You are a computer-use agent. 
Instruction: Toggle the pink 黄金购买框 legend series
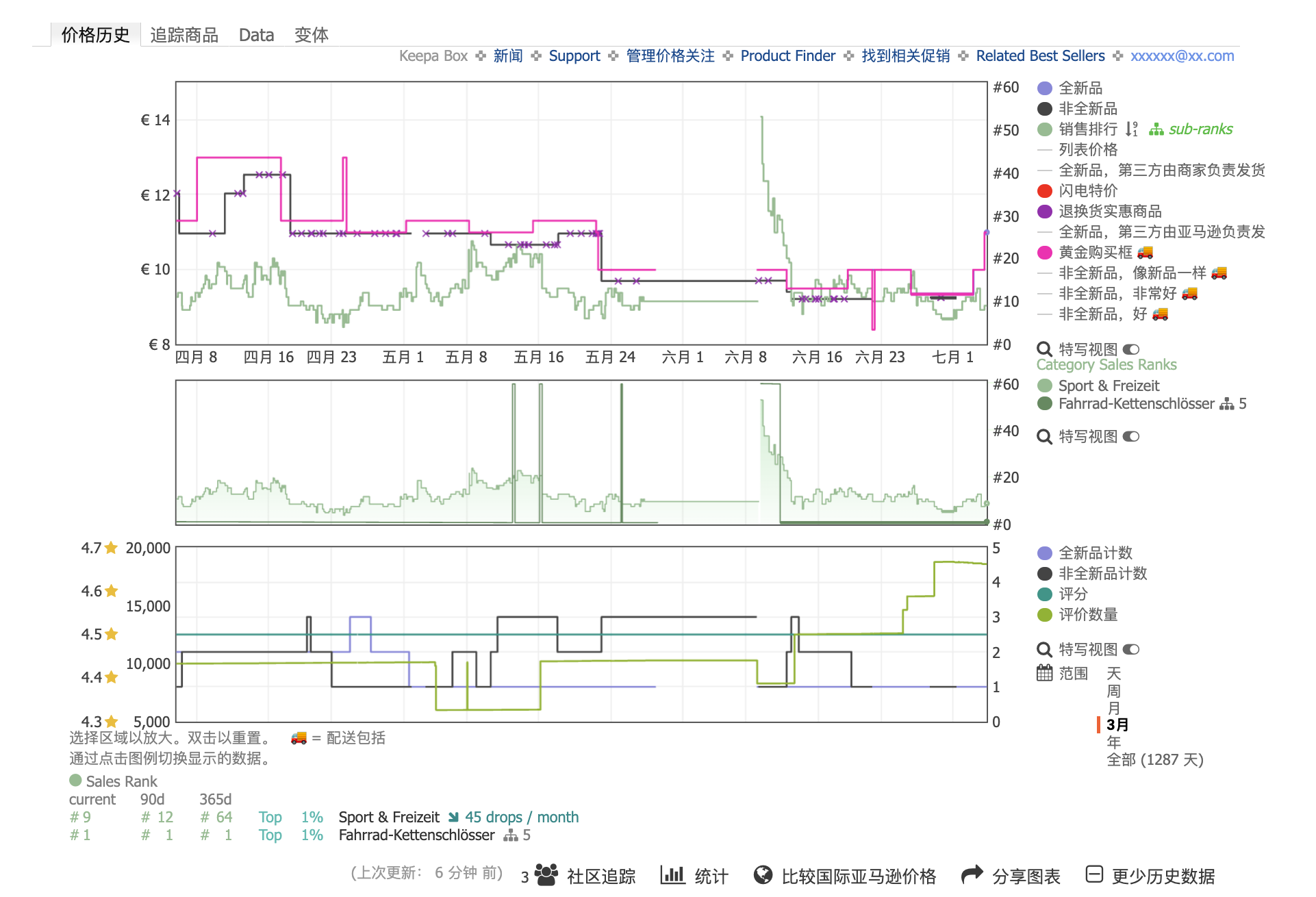click(1044, 253)
